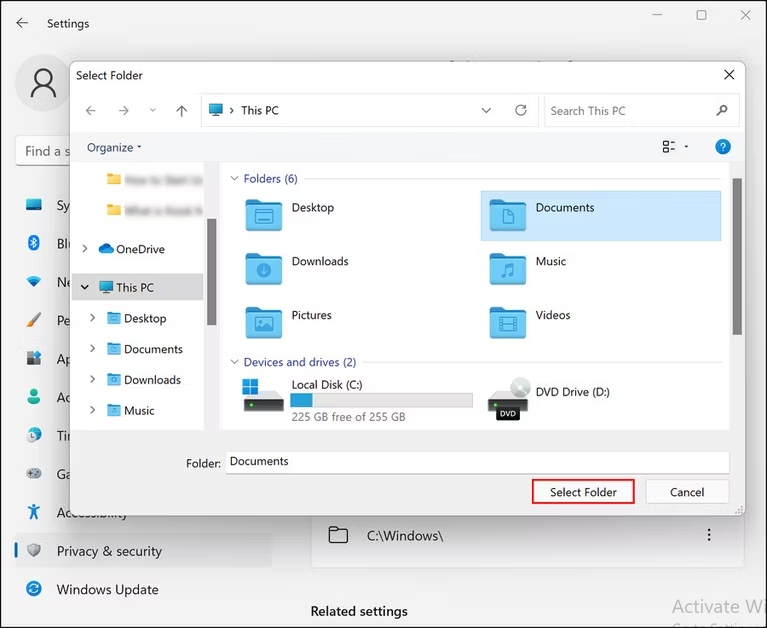Close the Select Folder dialog
Viewport: 767px width, 628px height.
click(x=729, y=75)
